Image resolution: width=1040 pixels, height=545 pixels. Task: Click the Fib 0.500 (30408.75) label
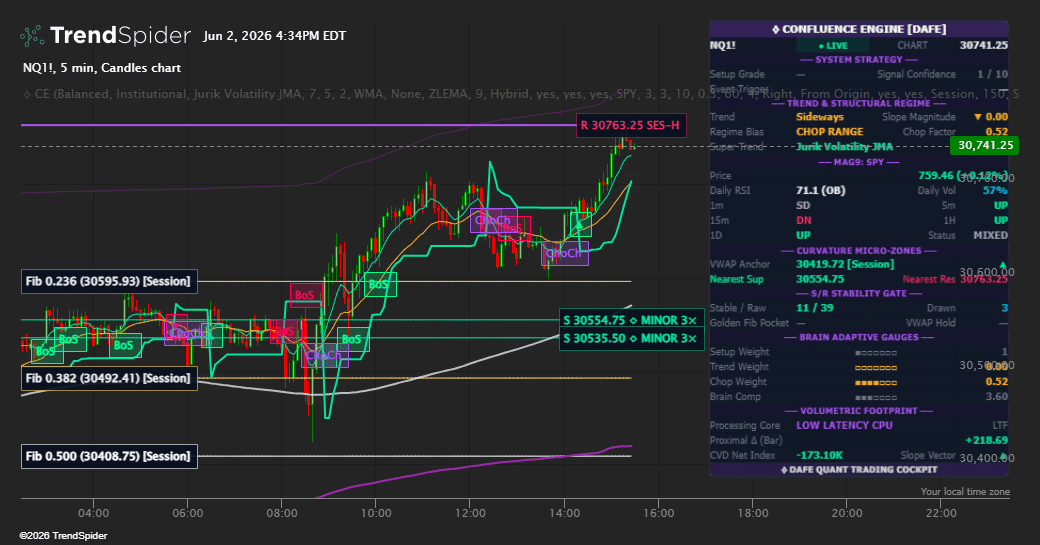pyautogui.click(x=109, y=456)
